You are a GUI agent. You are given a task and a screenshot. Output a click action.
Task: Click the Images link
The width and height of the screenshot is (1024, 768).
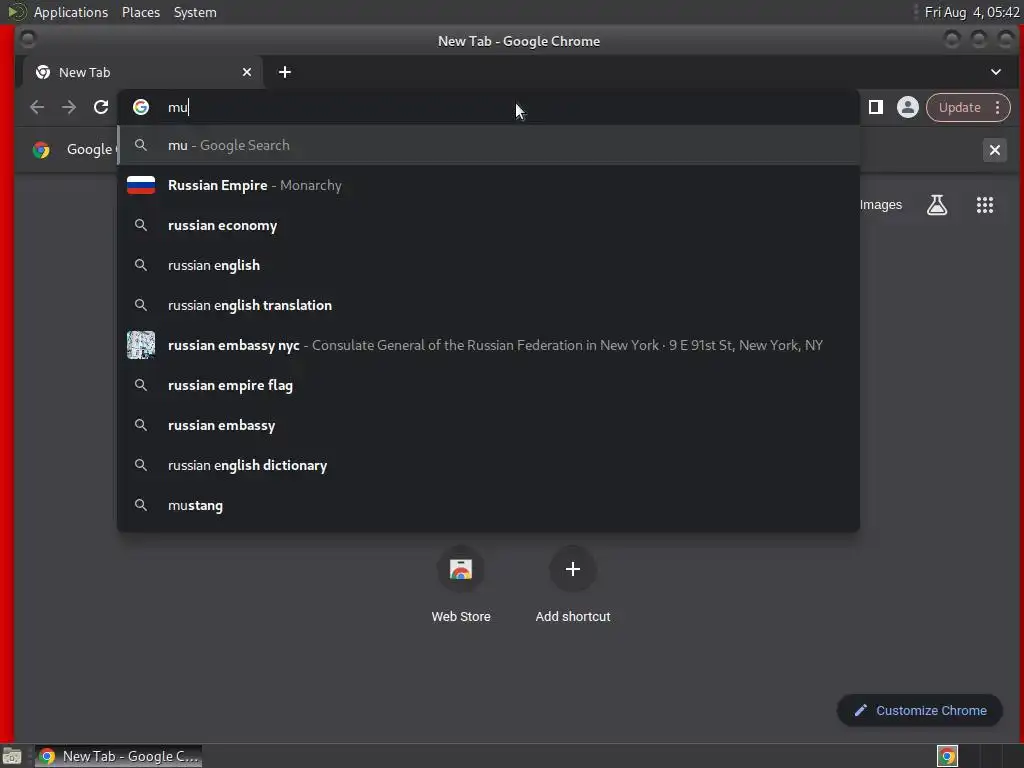point(880,205)
